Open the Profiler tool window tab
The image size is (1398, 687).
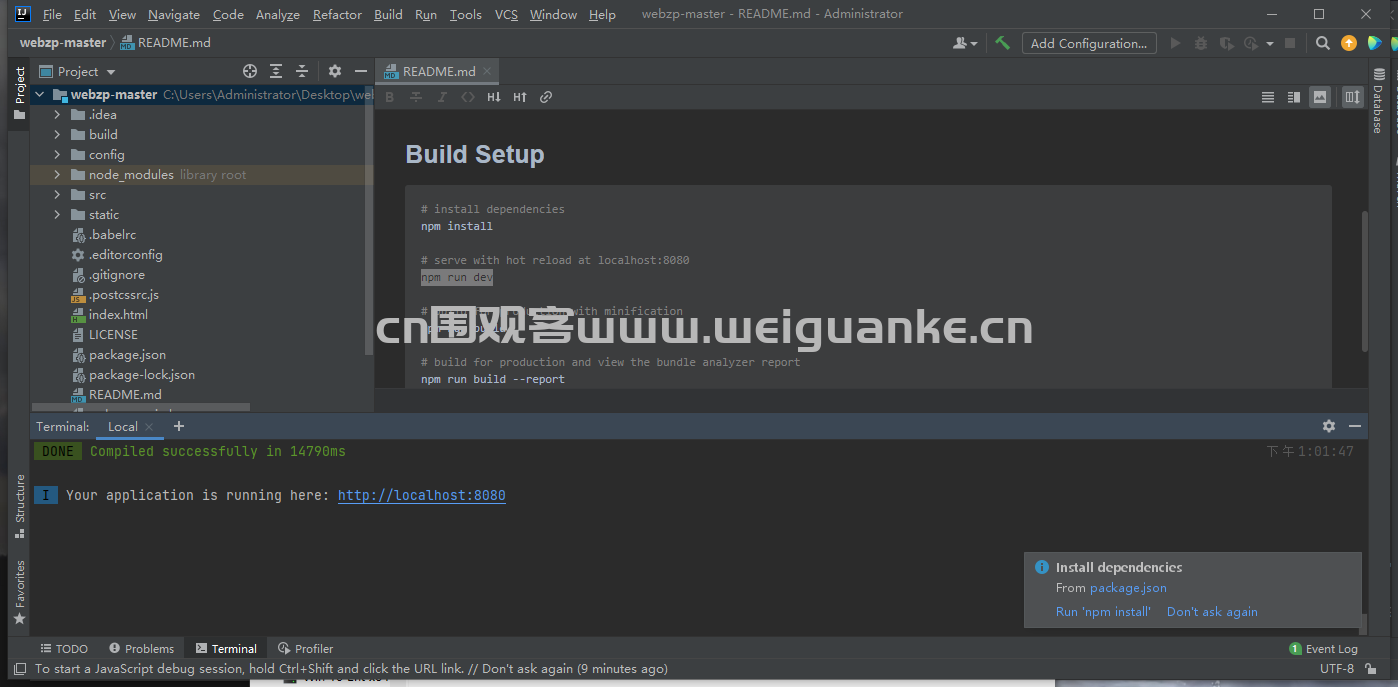pyautogui.click(x=306, y=648)
